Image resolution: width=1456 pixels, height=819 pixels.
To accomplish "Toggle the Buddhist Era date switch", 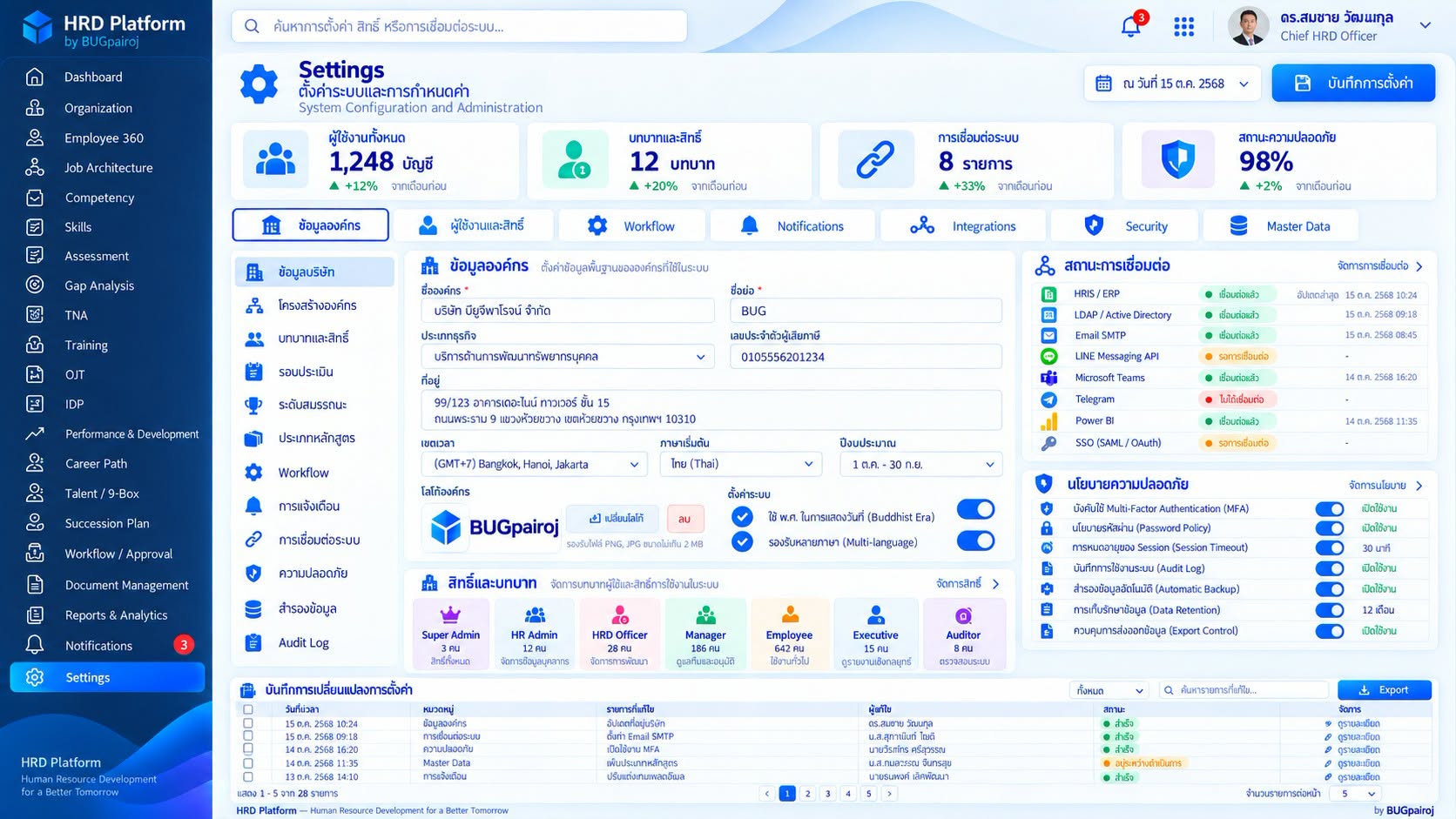I will click(x=975, y=509).
